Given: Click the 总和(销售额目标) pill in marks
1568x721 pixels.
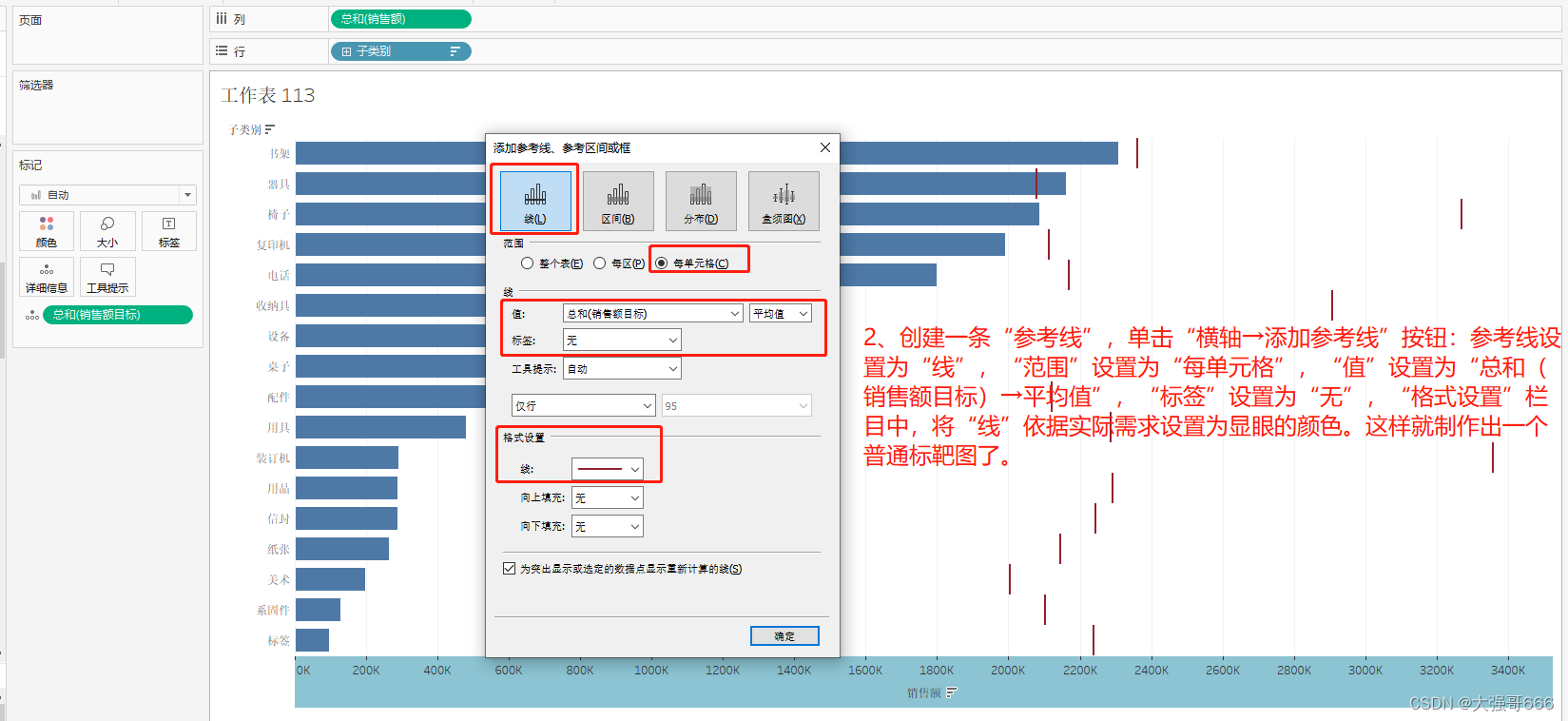Looking at the screenshot, I should click(118, 315).
